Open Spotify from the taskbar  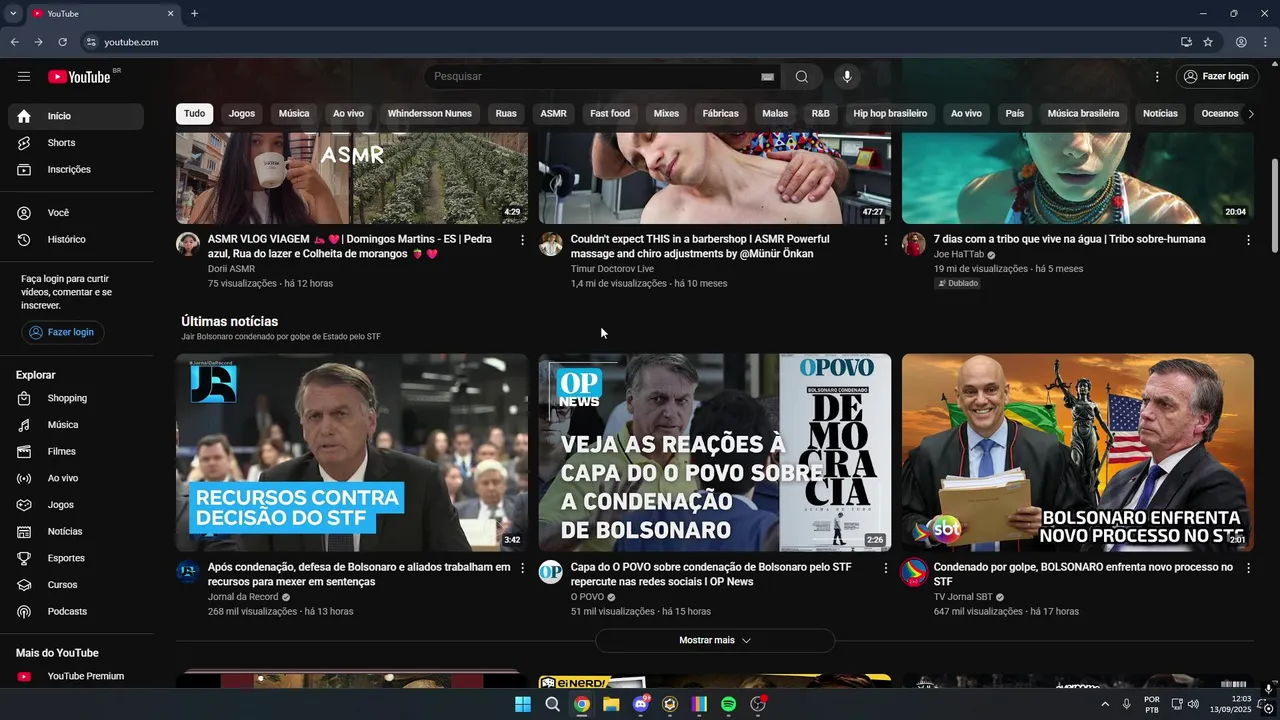tap(729, 704)
